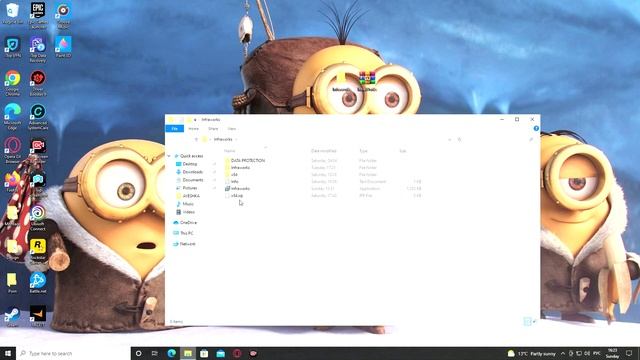Open Videos in the navigation pane
Screen dimensions: 640x360
(189, 212)
